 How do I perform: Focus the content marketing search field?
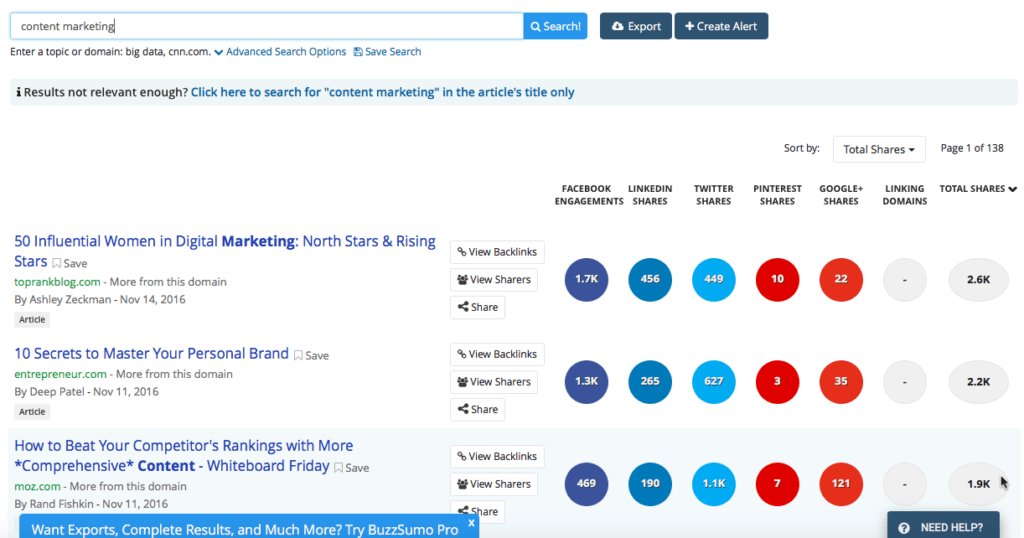click(266, 26)
